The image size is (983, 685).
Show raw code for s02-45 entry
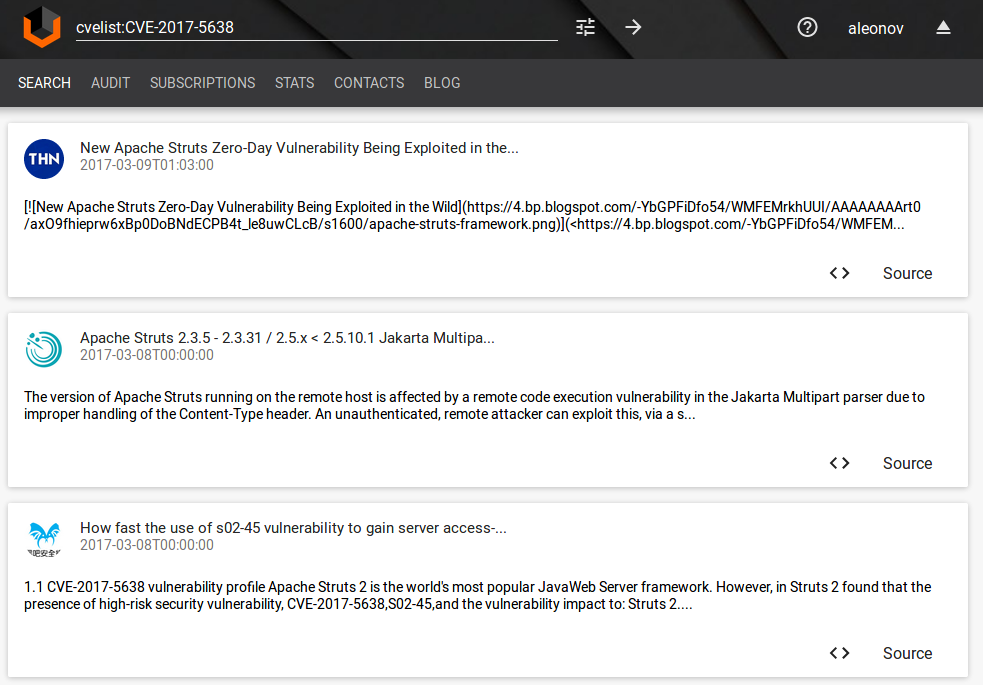(839, 653)
